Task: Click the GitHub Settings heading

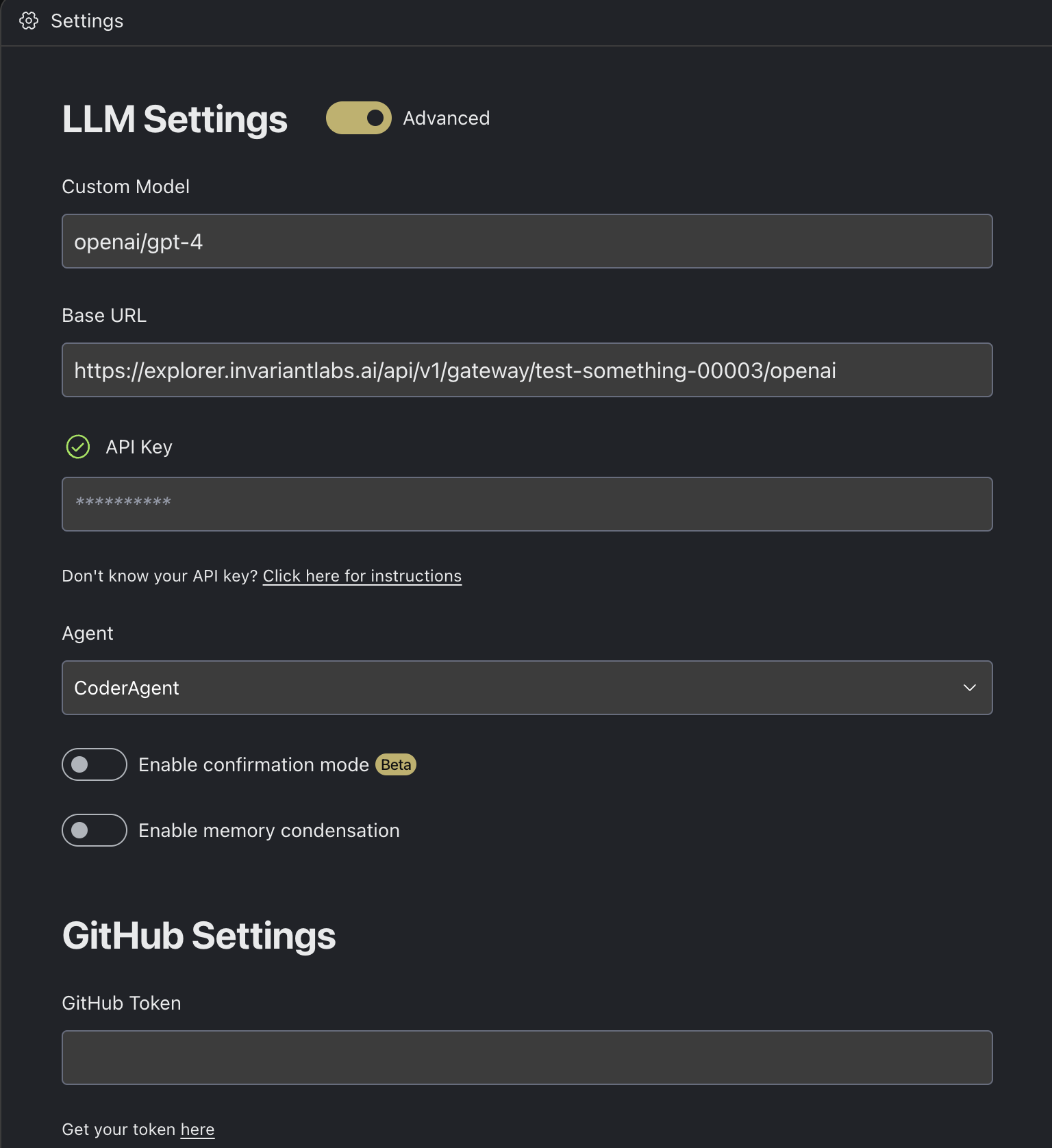Action: tap(199, 936)
